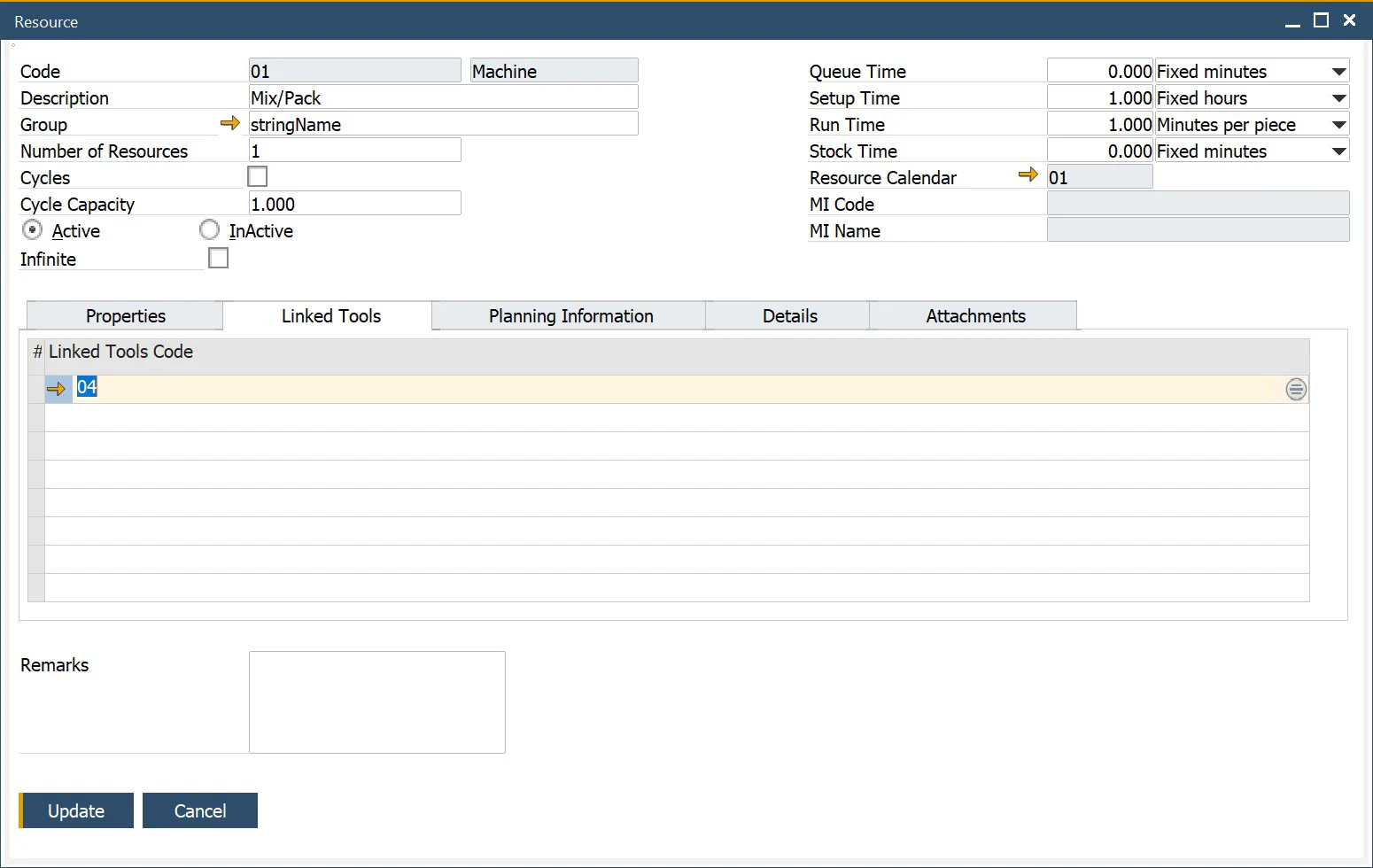Click the Group link arrow icon
The width and height of the screenshot is (1373, 868).
click(x=229, y=123)
